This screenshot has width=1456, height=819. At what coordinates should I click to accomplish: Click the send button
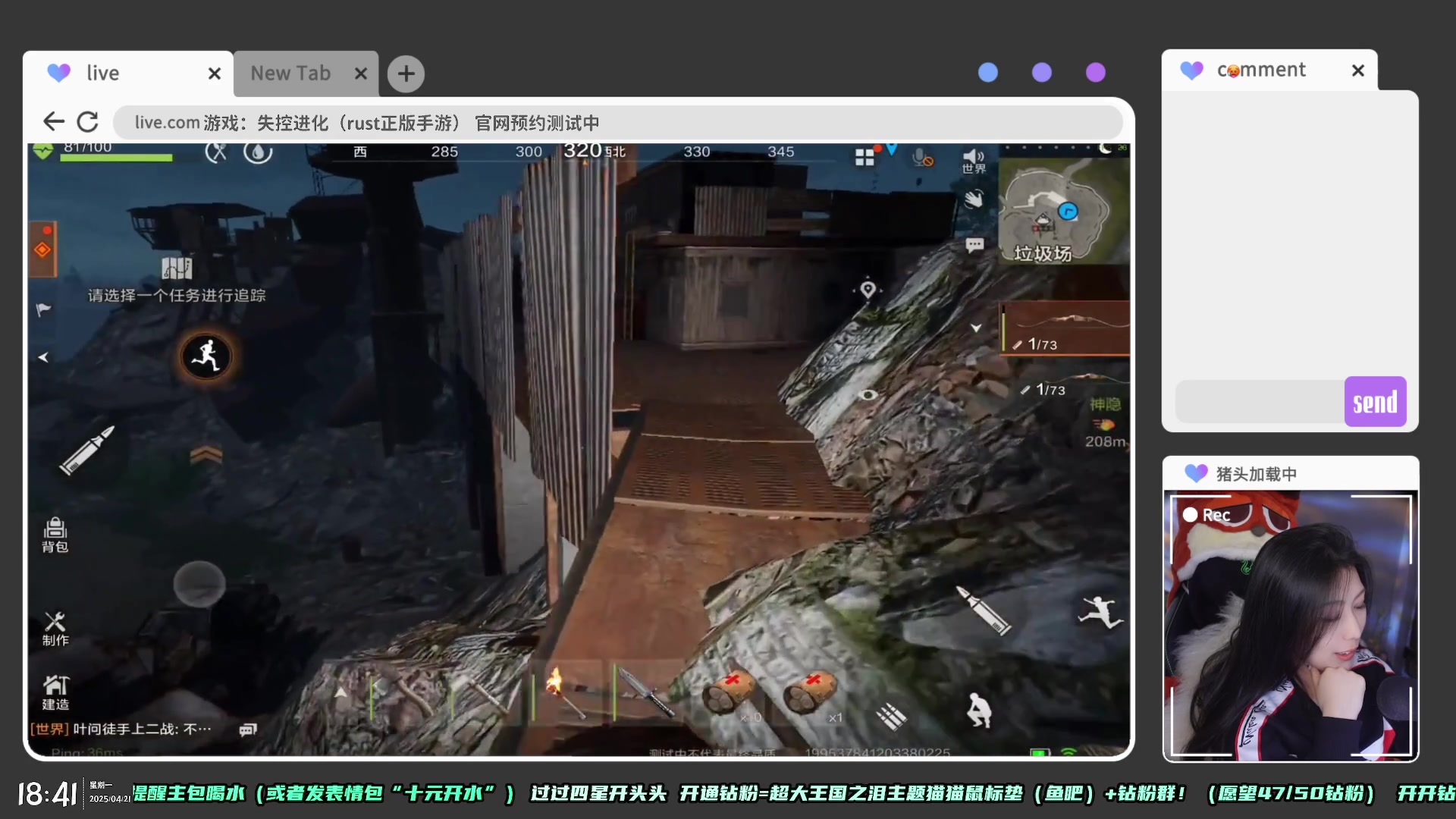(1375, 402)
